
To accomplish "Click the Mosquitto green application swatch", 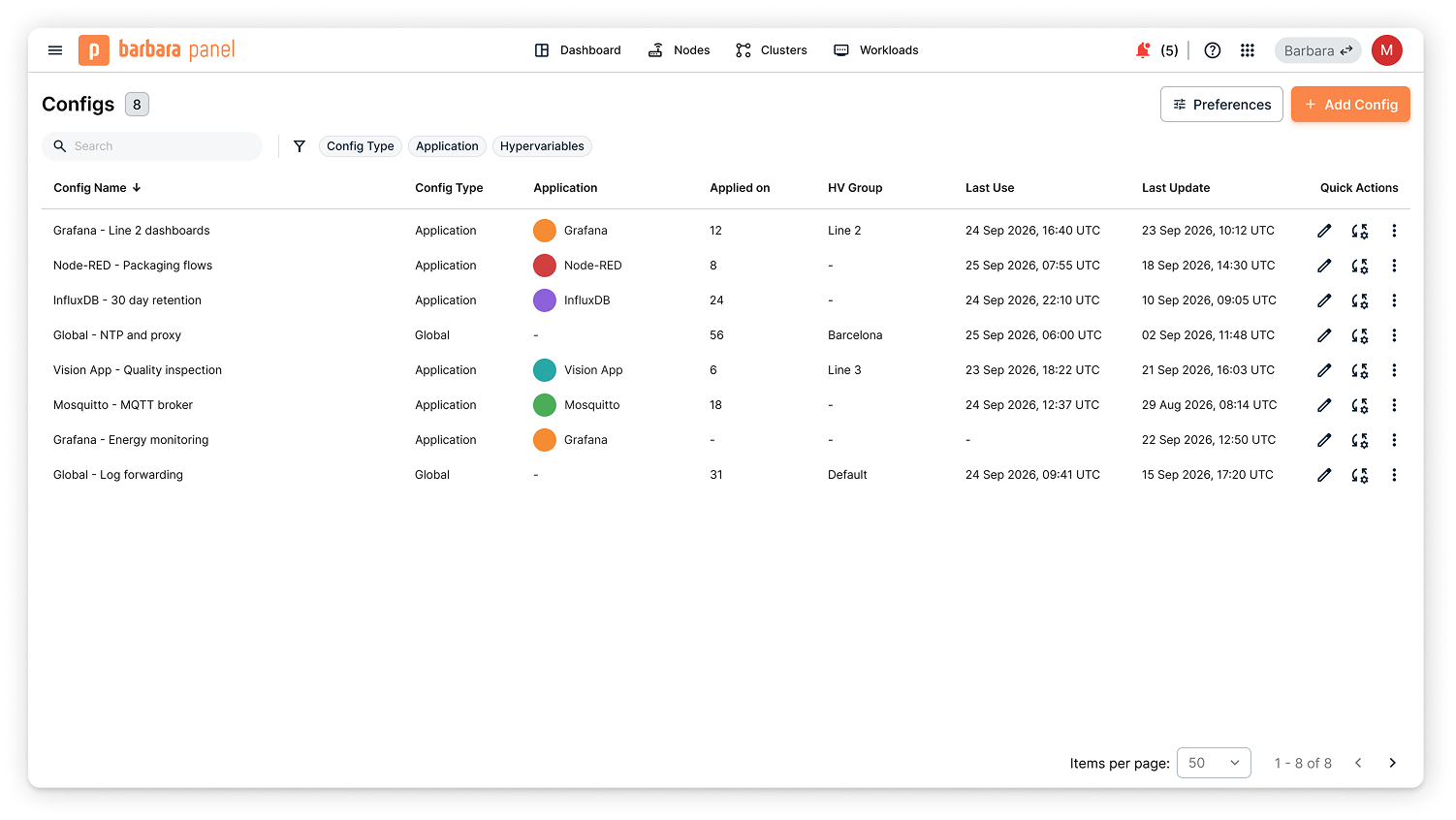I will 545,405.
